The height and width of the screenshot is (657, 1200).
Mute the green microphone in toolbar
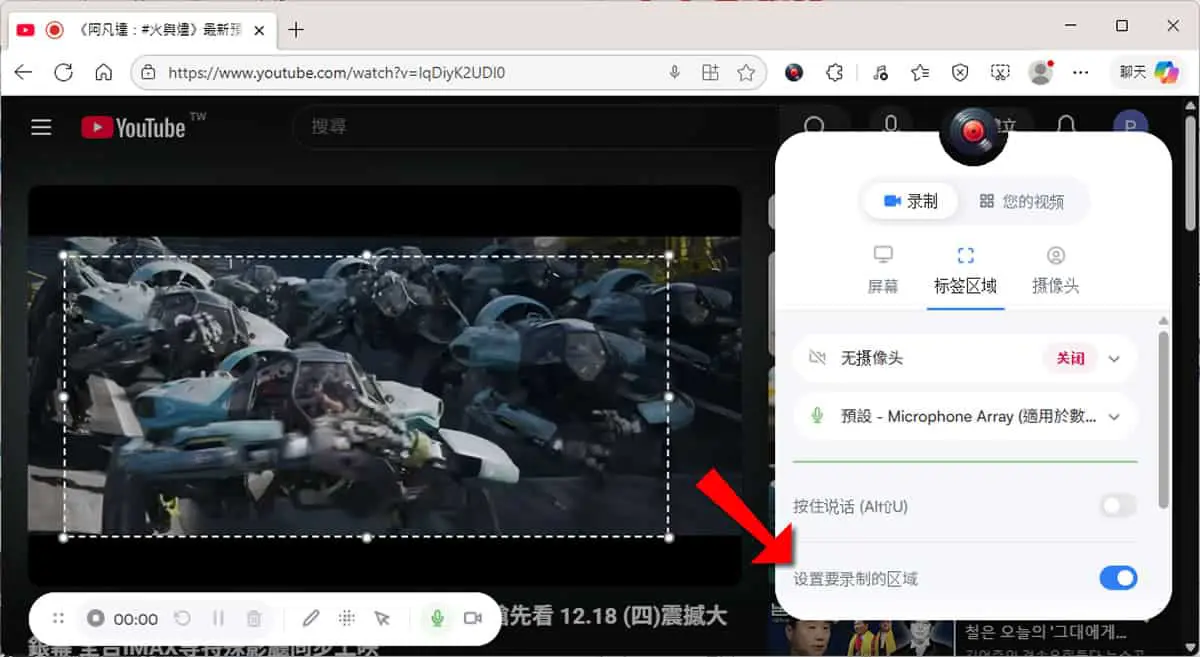437,619
